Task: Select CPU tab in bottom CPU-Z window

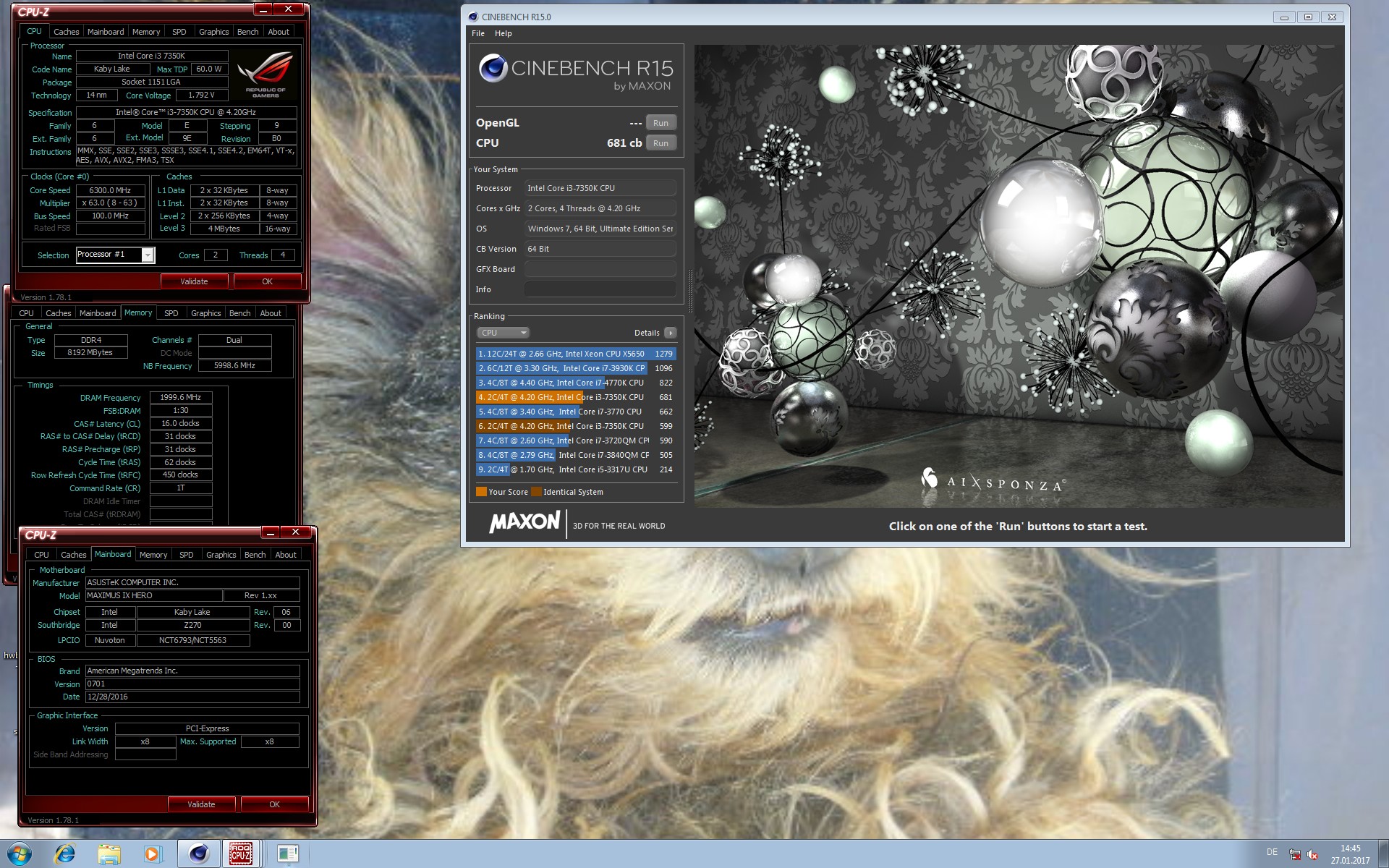Action: [x=42, y=555]
